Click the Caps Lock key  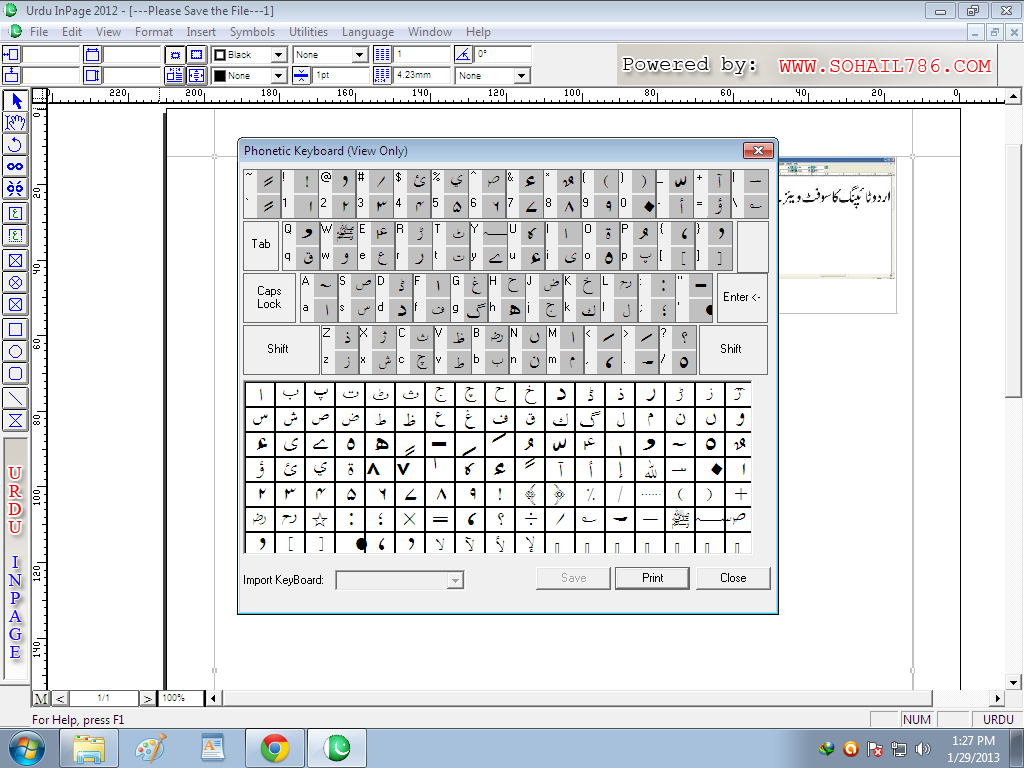[x=269, y=297]
